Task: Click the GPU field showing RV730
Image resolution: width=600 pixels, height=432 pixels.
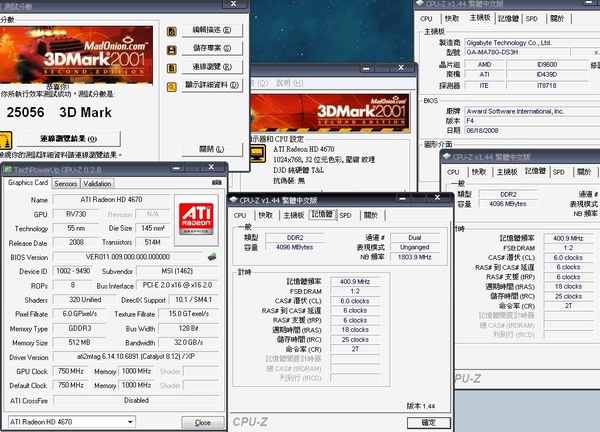Action: (76, 214)
